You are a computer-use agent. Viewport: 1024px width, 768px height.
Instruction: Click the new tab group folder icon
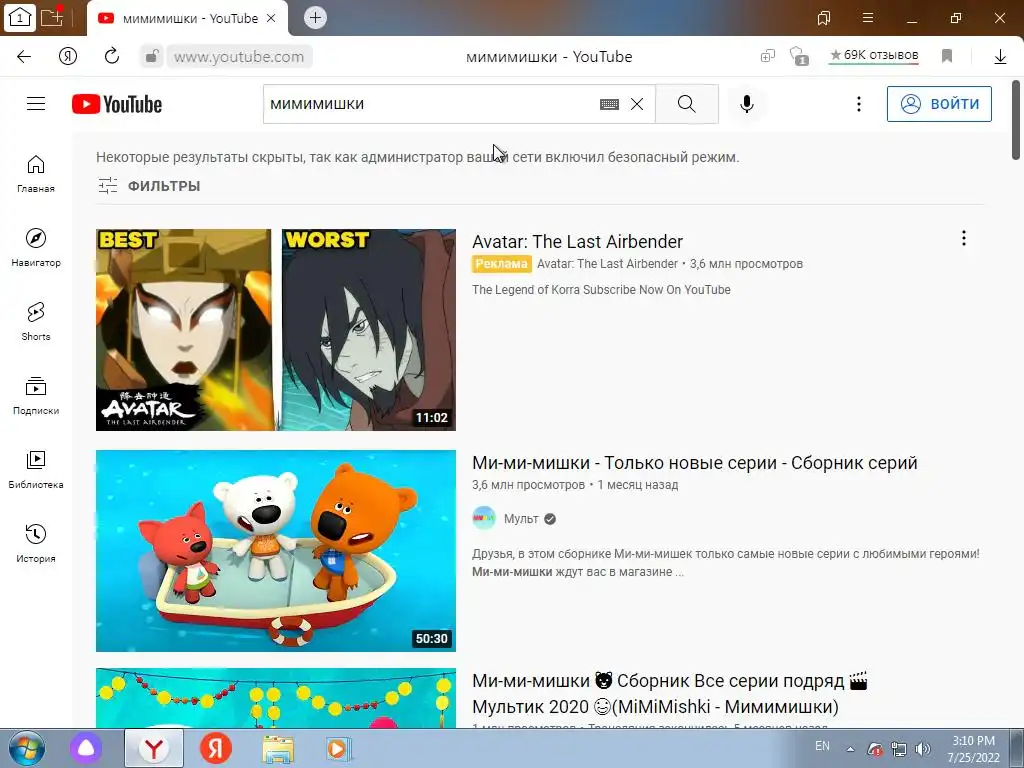coord(52,17)
